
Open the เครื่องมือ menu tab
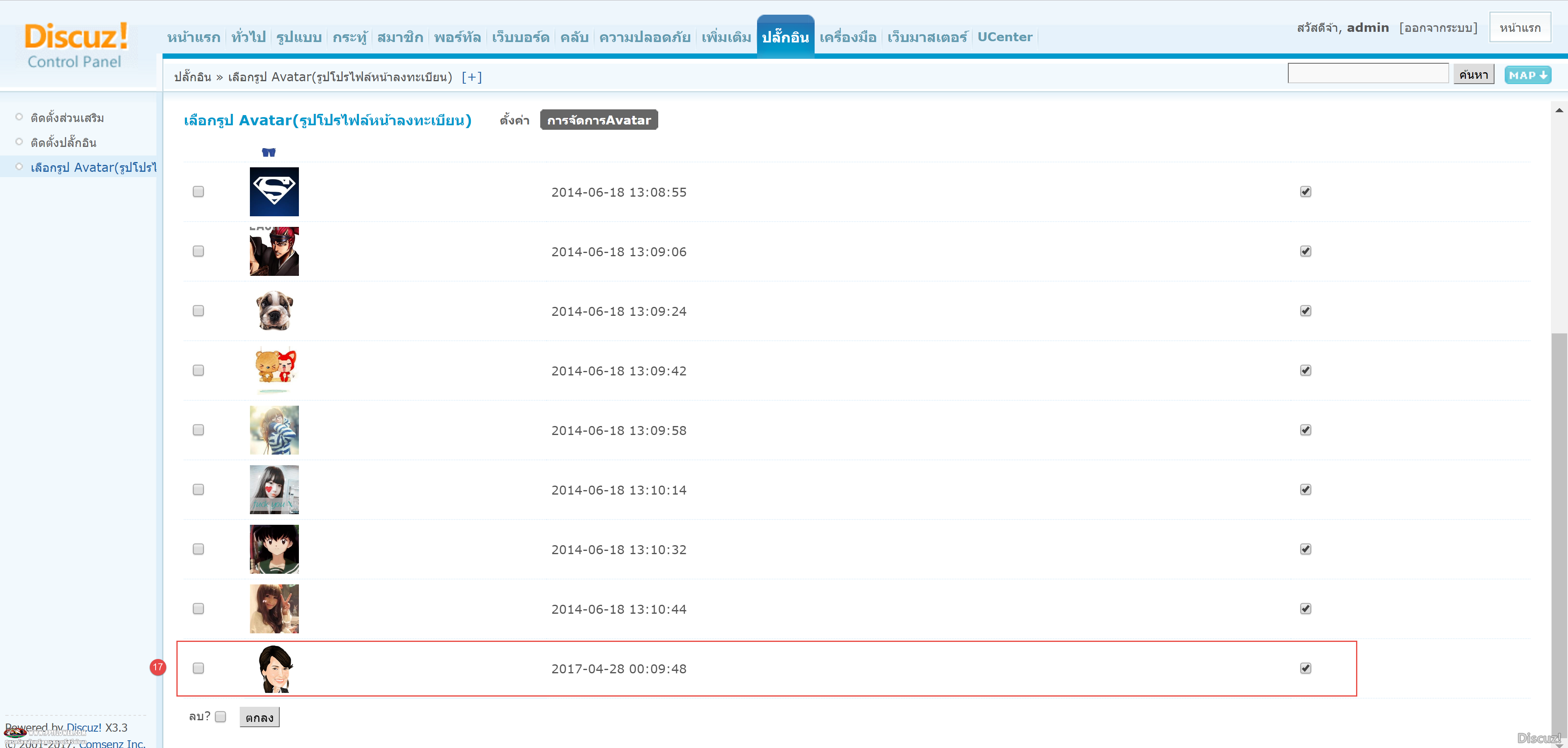coord(848,37)
